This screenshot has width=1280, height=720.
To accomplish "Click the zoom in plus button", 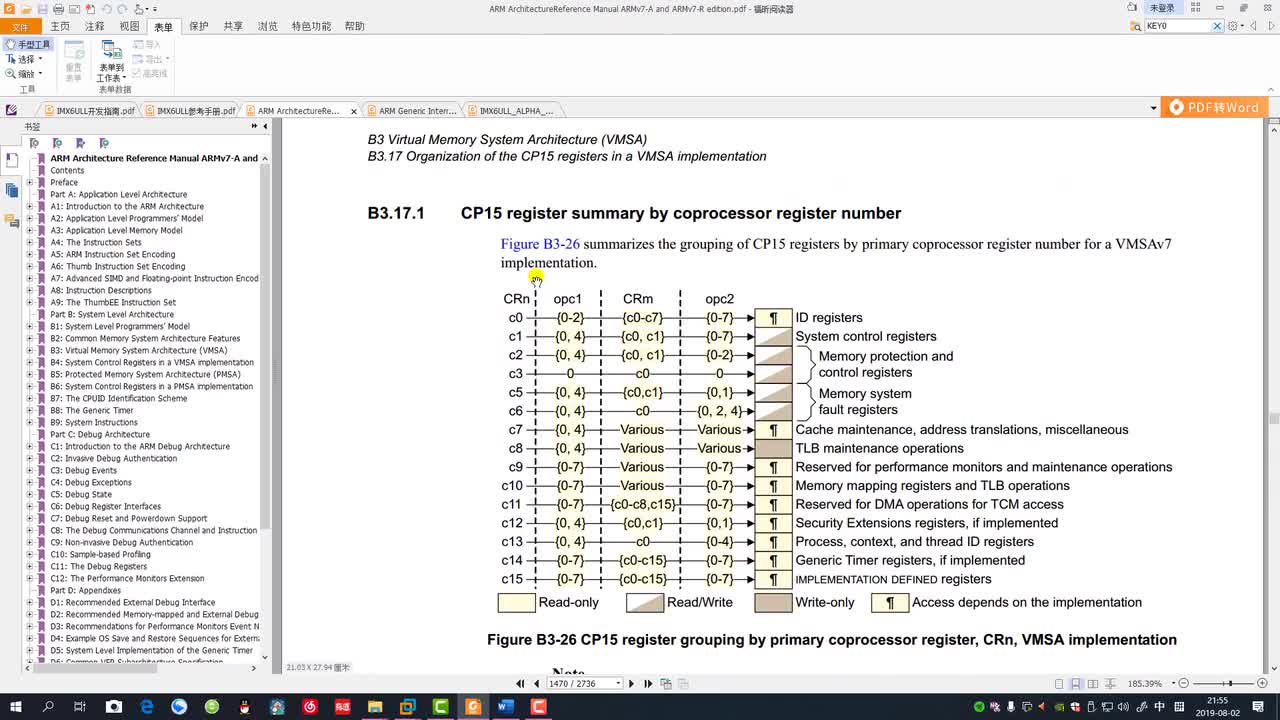I will (1262, 683).
